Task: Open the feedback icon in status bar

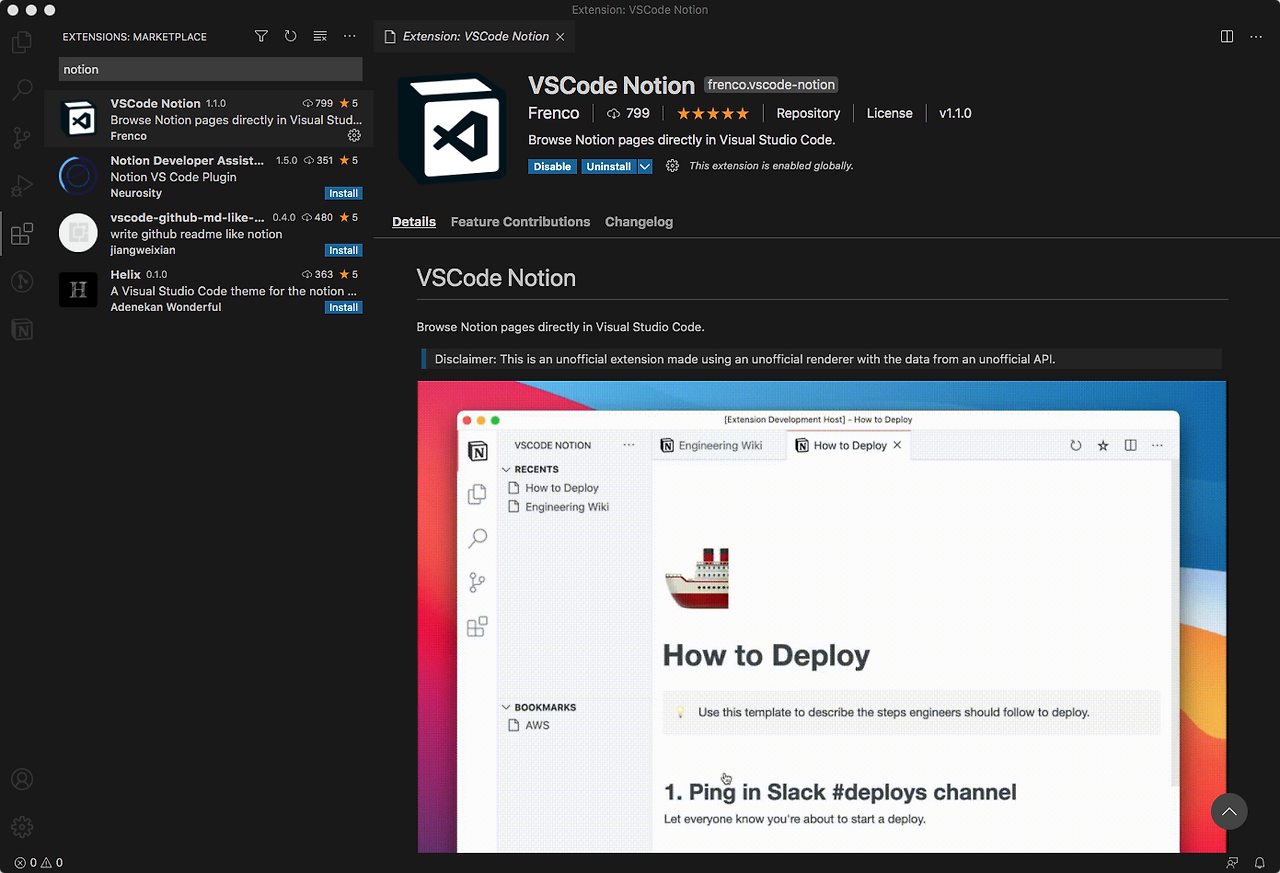Action: 1232,862
